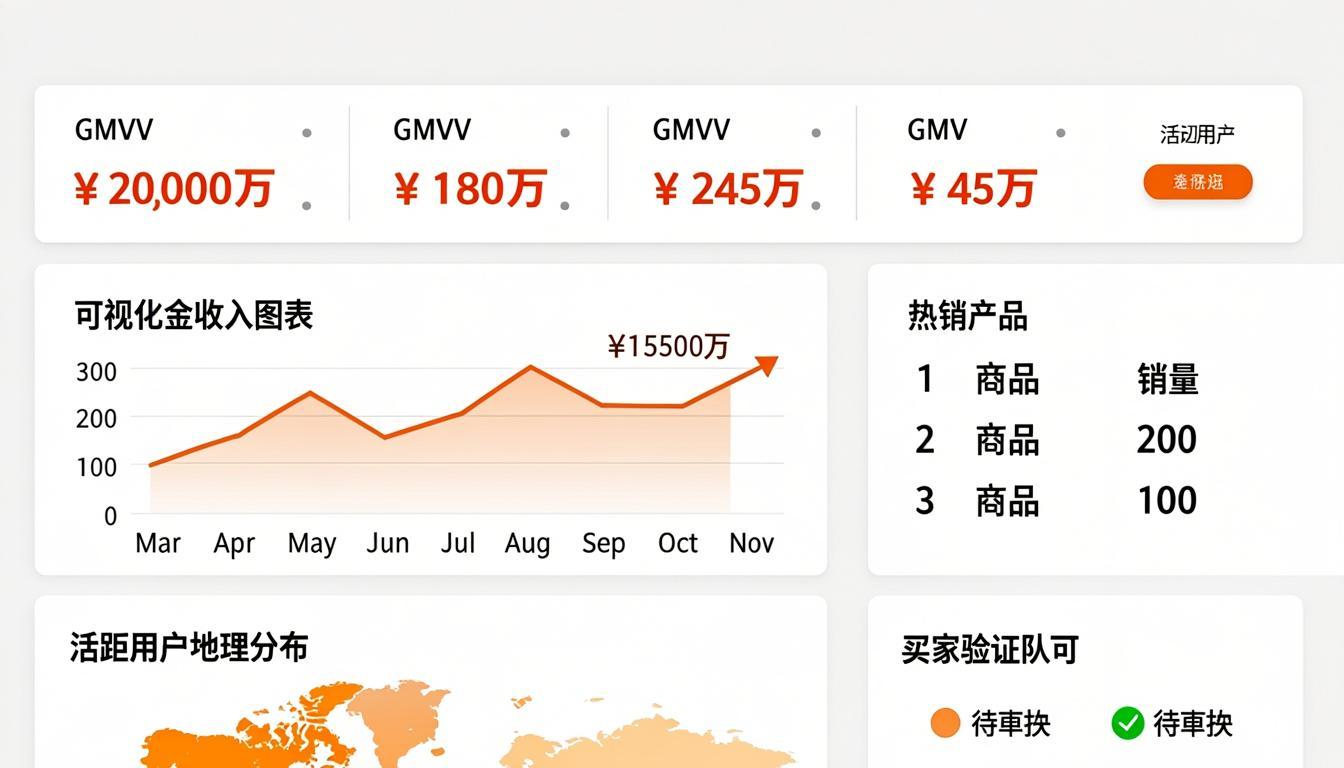The height and width of the screenshot is (768, 1344).
Task: Select the ¥ 245万 GMVV value
Action: (x=728, y=188)
